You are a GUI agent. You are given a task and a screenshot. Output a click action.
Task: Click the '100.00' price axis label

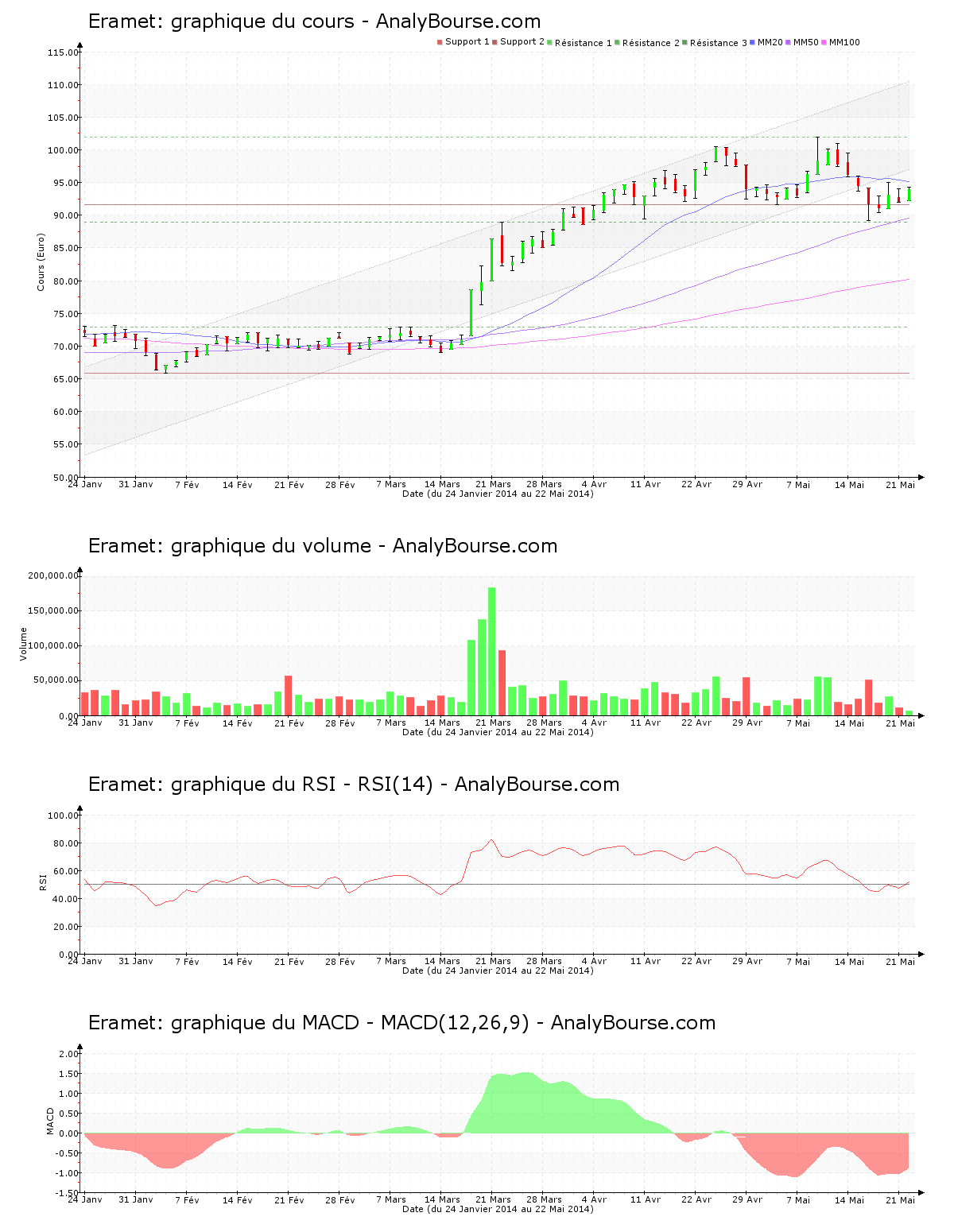(63, 150)
